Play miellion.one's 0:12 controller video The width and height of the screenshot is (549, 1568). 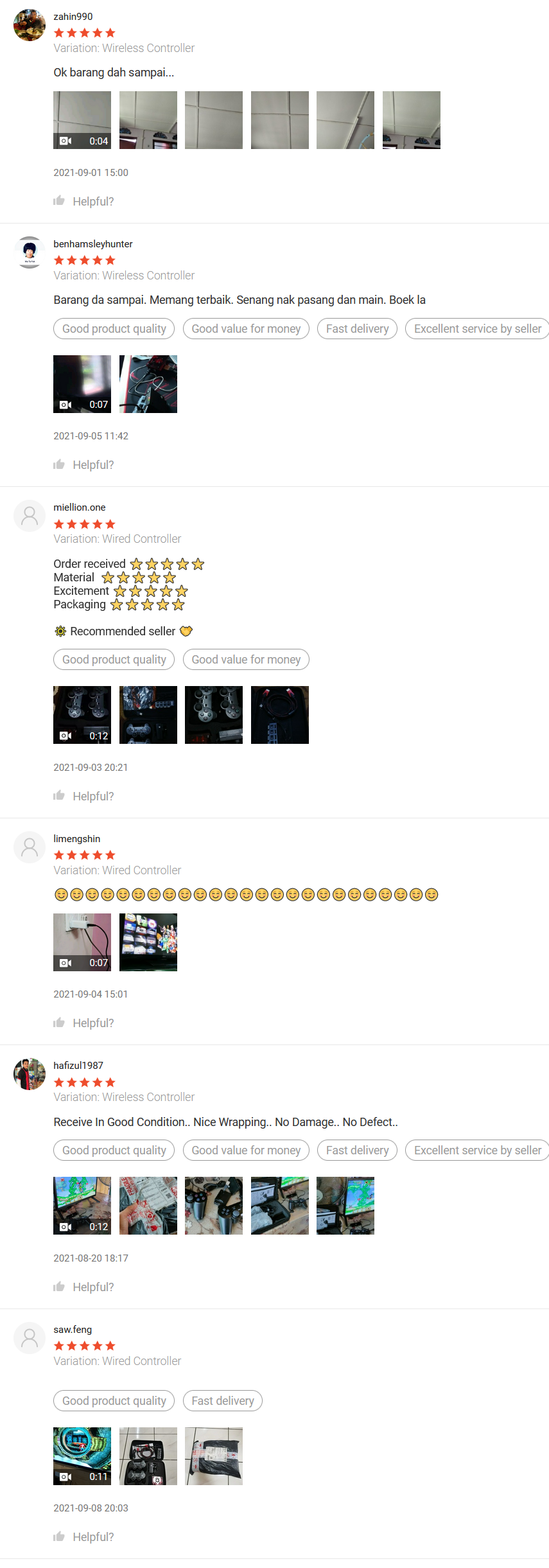[x=82, y=715]
